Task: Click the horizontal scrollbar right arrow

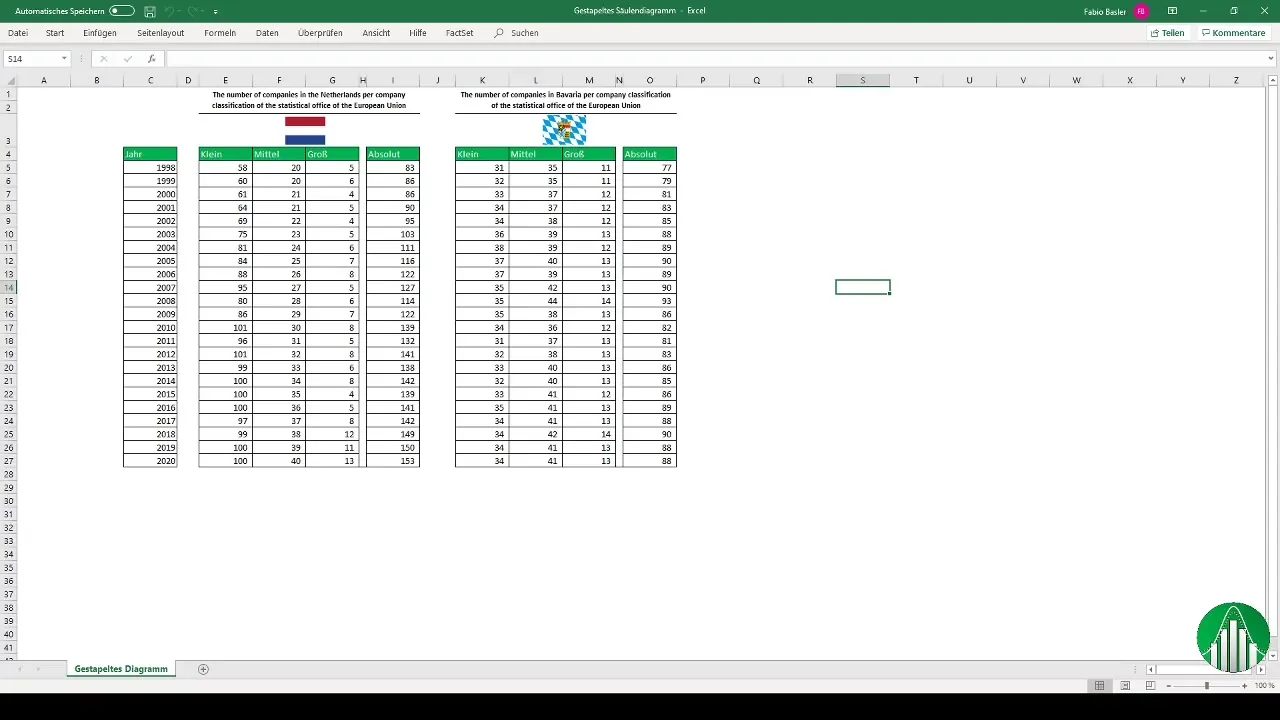Action: click(x=1263, y=669)
